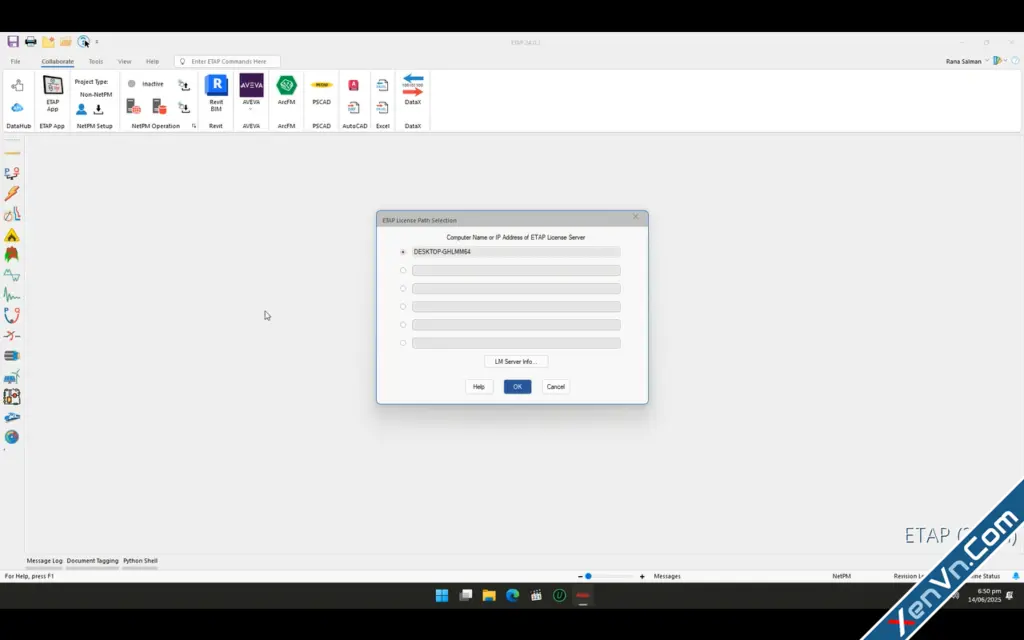Click the NetPM server with database icon

click(159, 106)
